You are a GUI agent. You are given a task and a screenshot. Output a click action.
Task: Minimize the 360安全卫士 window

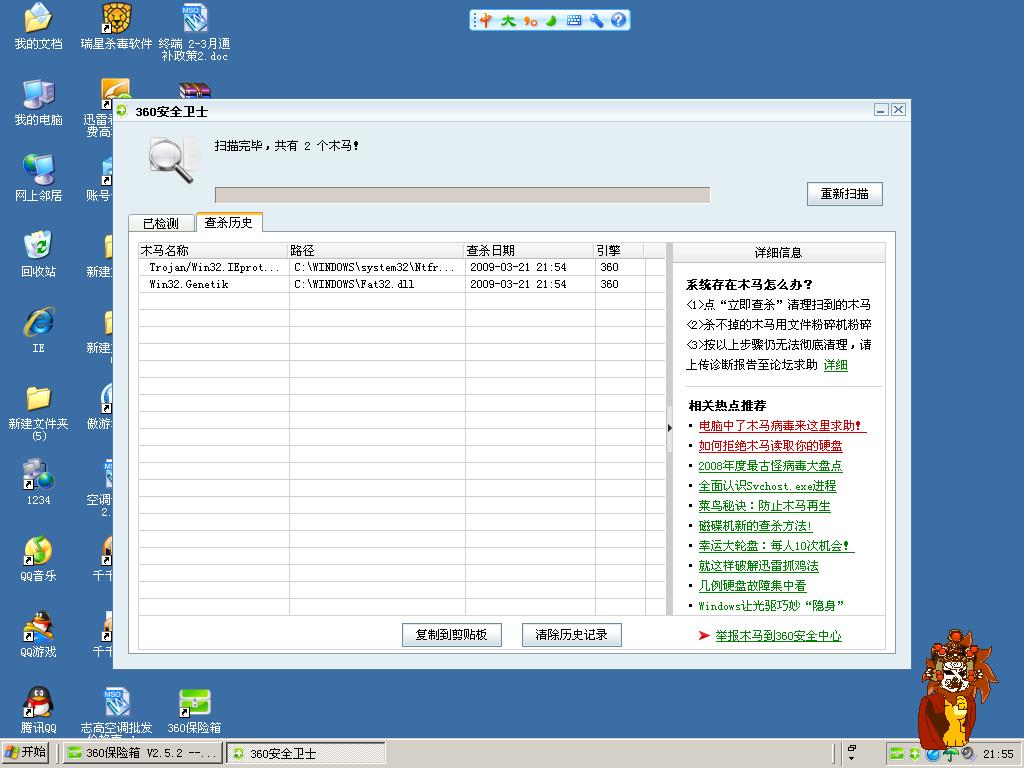pyautogui.click(x=881, y=110)
